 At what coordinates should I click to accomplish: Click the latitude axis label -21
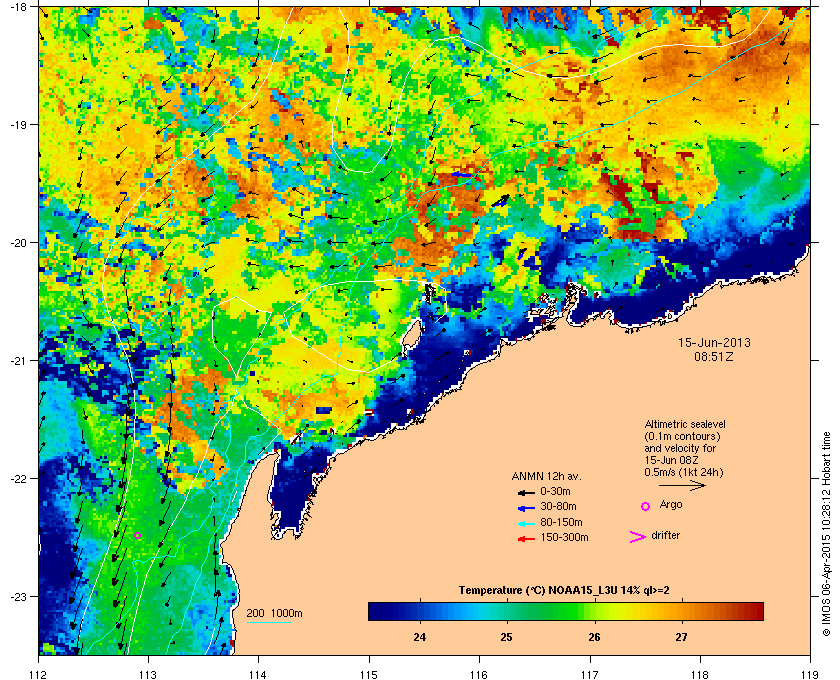tap(18, 361)
